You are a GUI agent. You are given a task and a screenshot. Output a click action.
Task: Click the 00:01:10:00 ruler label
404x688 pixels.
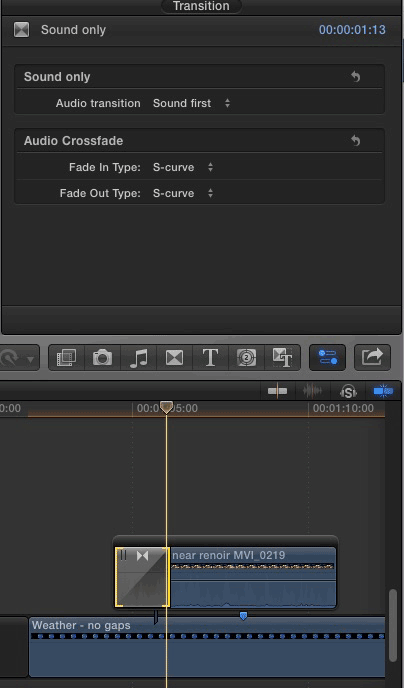pos(343,408)
